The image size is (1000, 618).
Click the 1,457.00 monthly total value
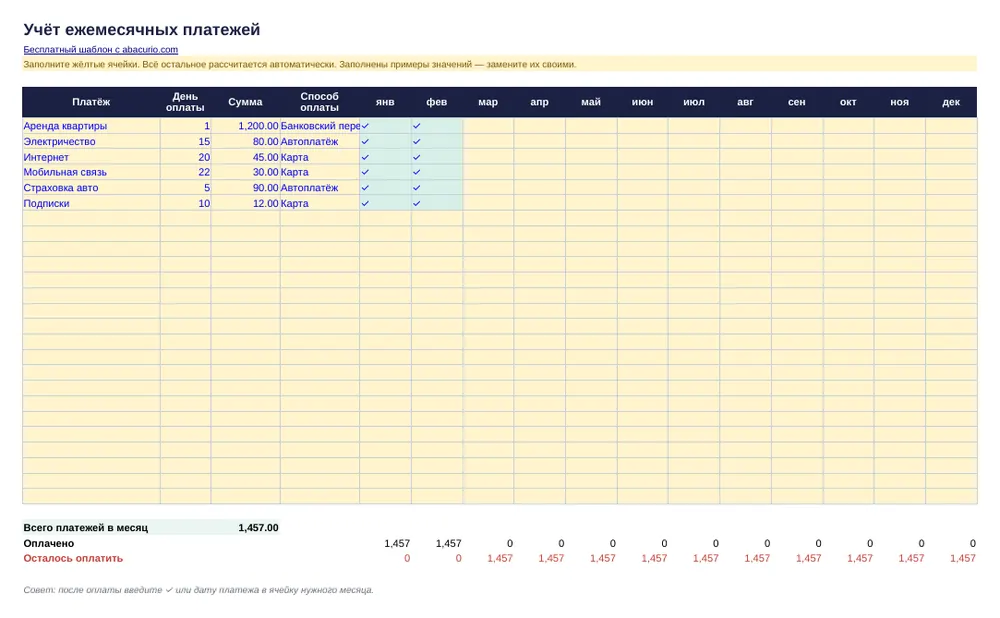pyautogui.click(x=258, y=527)
